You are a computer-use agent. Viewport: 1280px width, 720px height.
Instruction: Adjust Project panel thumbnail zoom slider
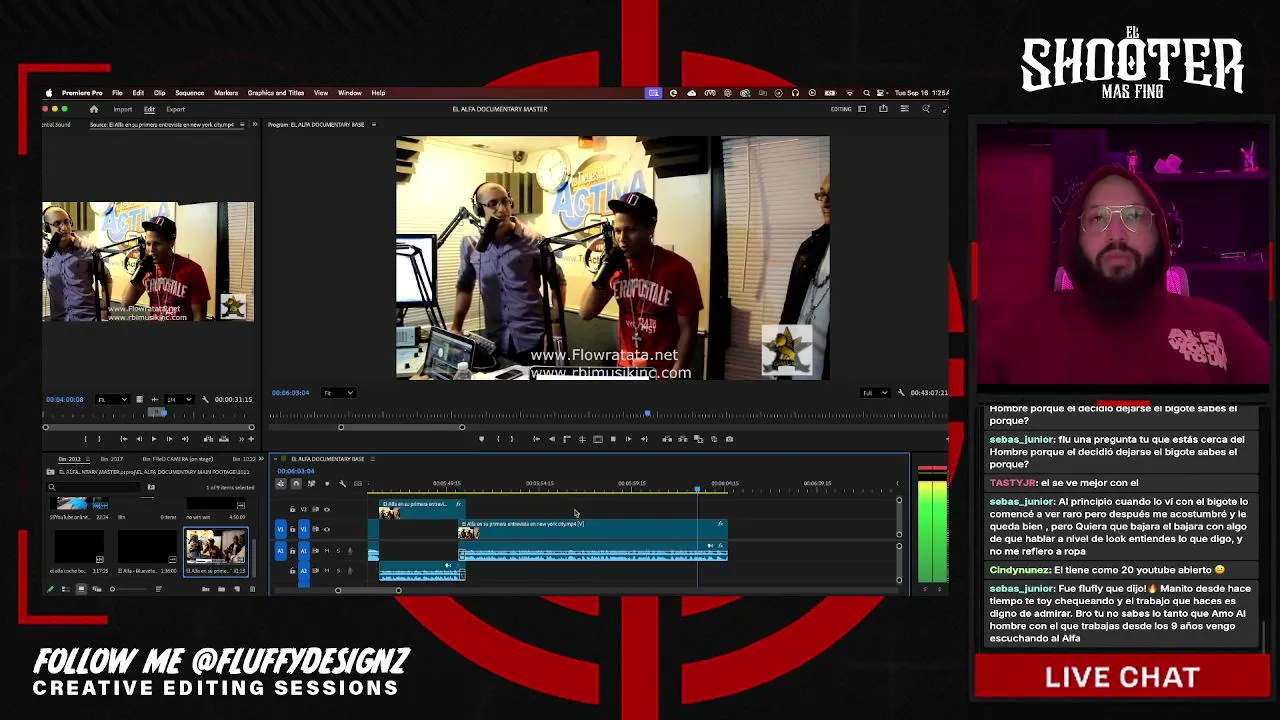[128, 589]
